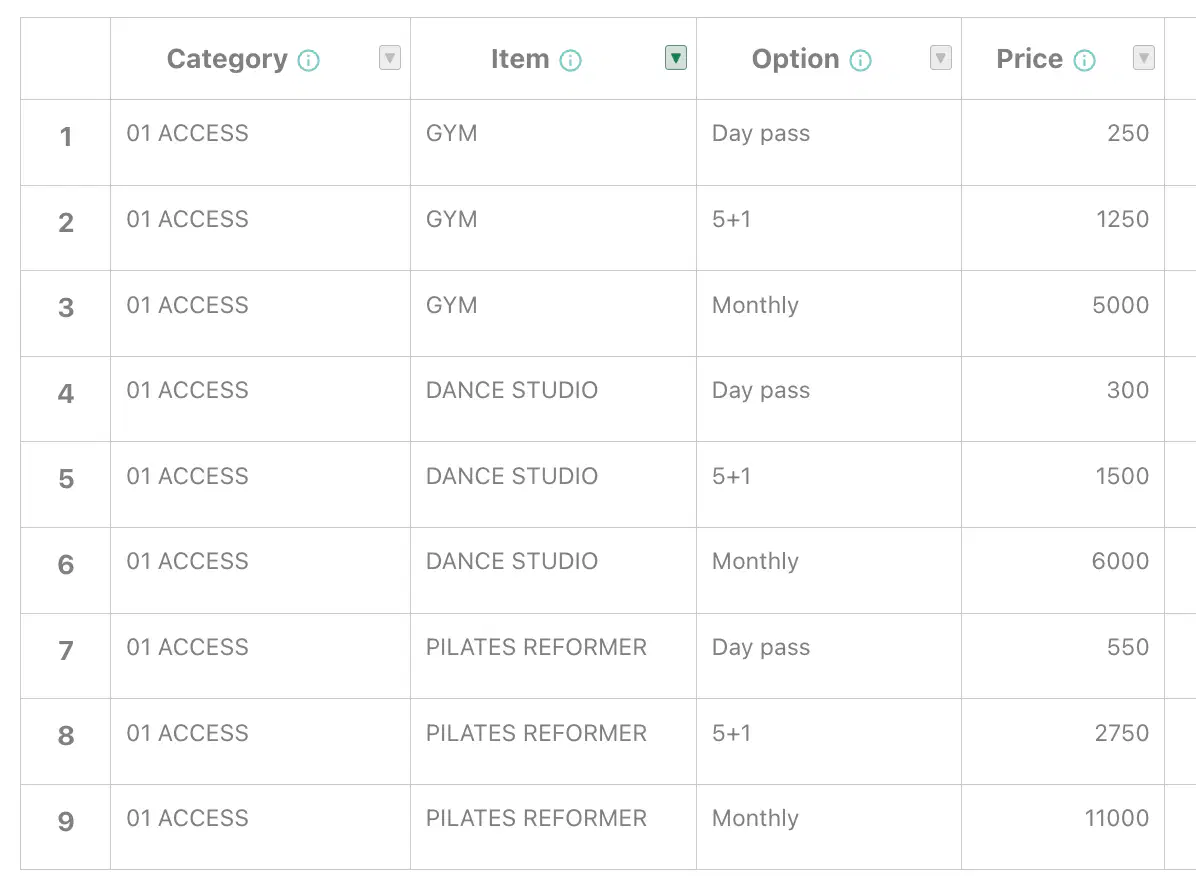Click the info icon next to Price

(x=1084, y=60)
